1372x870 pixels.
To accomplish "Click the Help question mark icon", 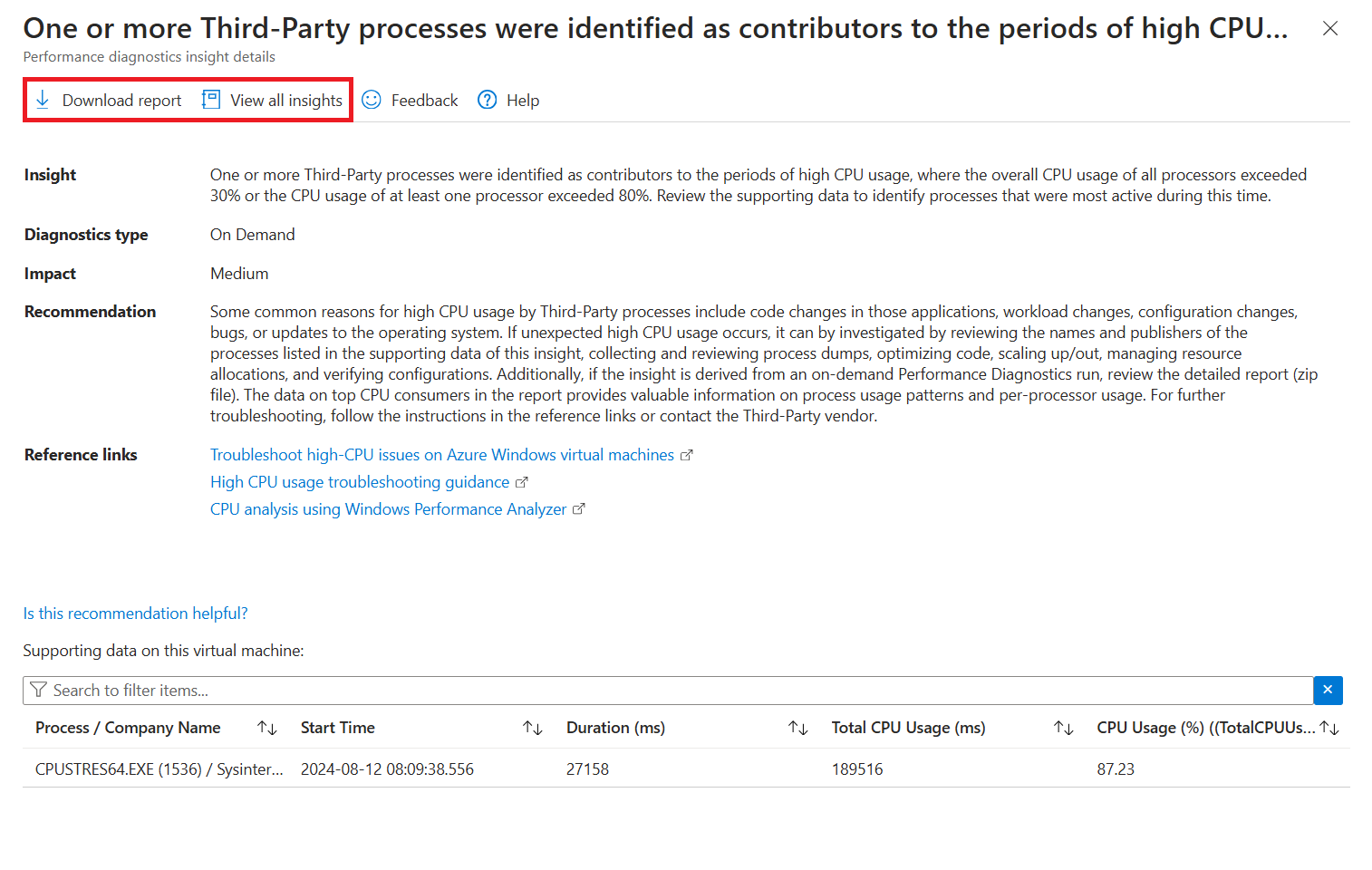I will tap(488, 100).
